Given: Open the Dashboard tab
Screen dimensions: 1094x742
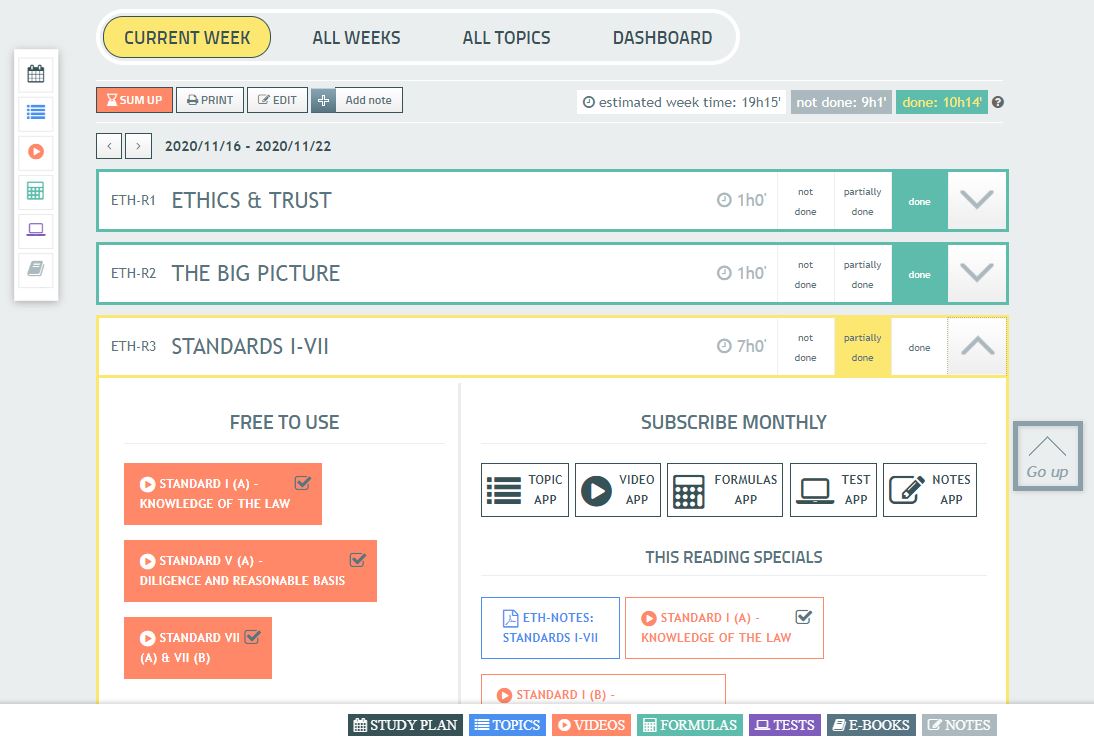Looking at the screenshot, I should click(662, 38).
